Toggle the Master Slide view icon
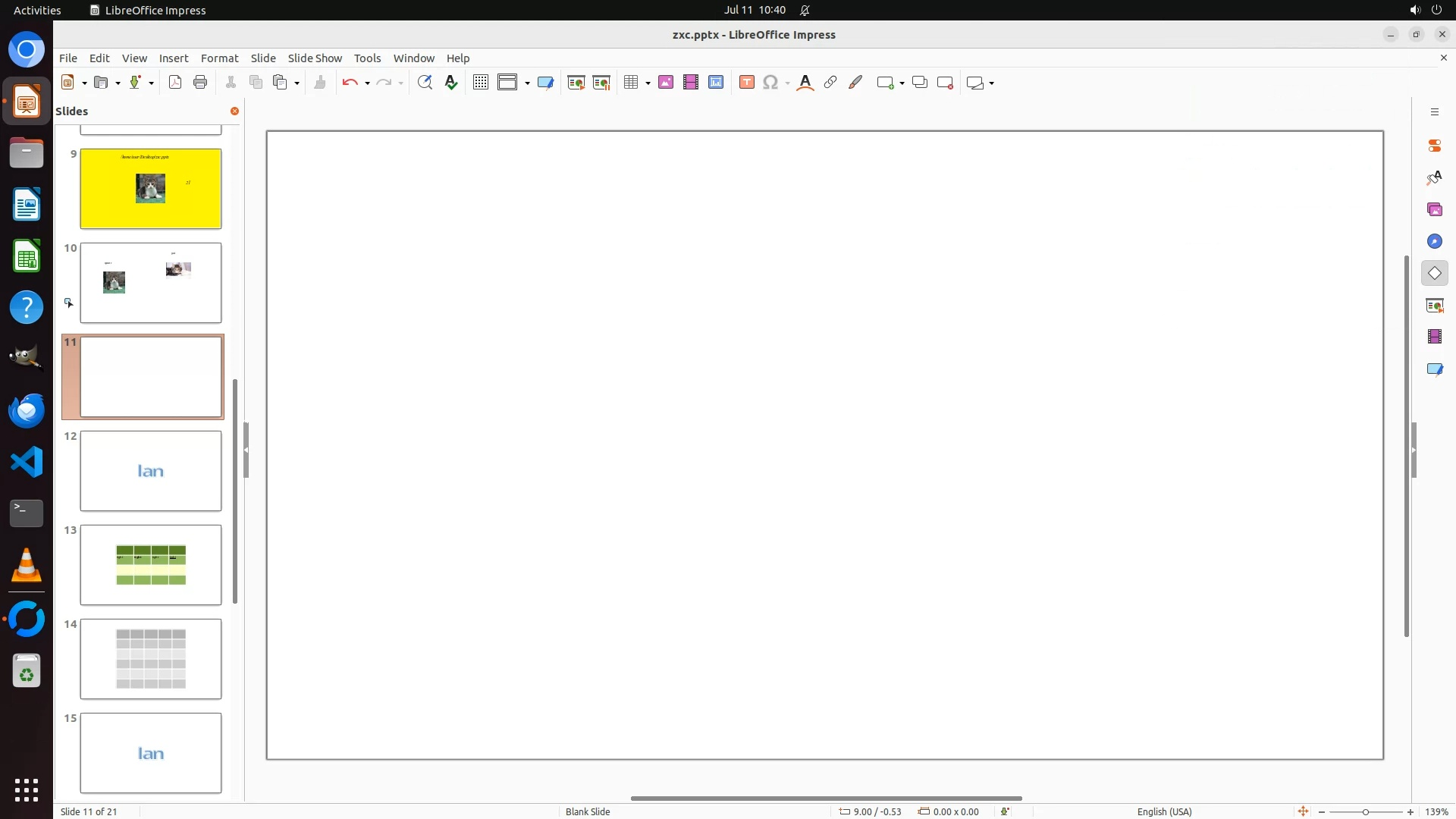The width and height of the screenshot is (1456, 819). coord(545,83)
